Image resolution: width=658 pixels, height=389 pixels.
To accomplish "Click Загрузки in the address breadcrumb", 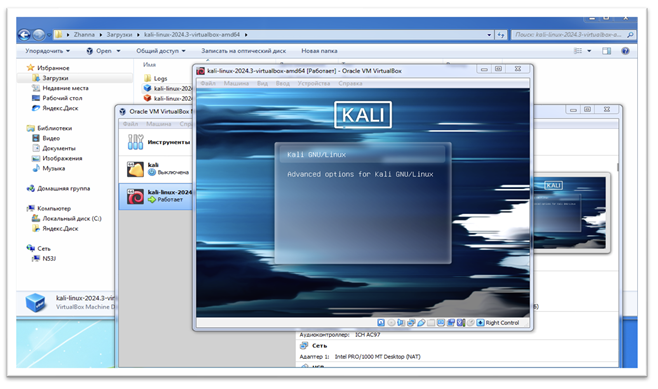I will click(x=119, y=35).
